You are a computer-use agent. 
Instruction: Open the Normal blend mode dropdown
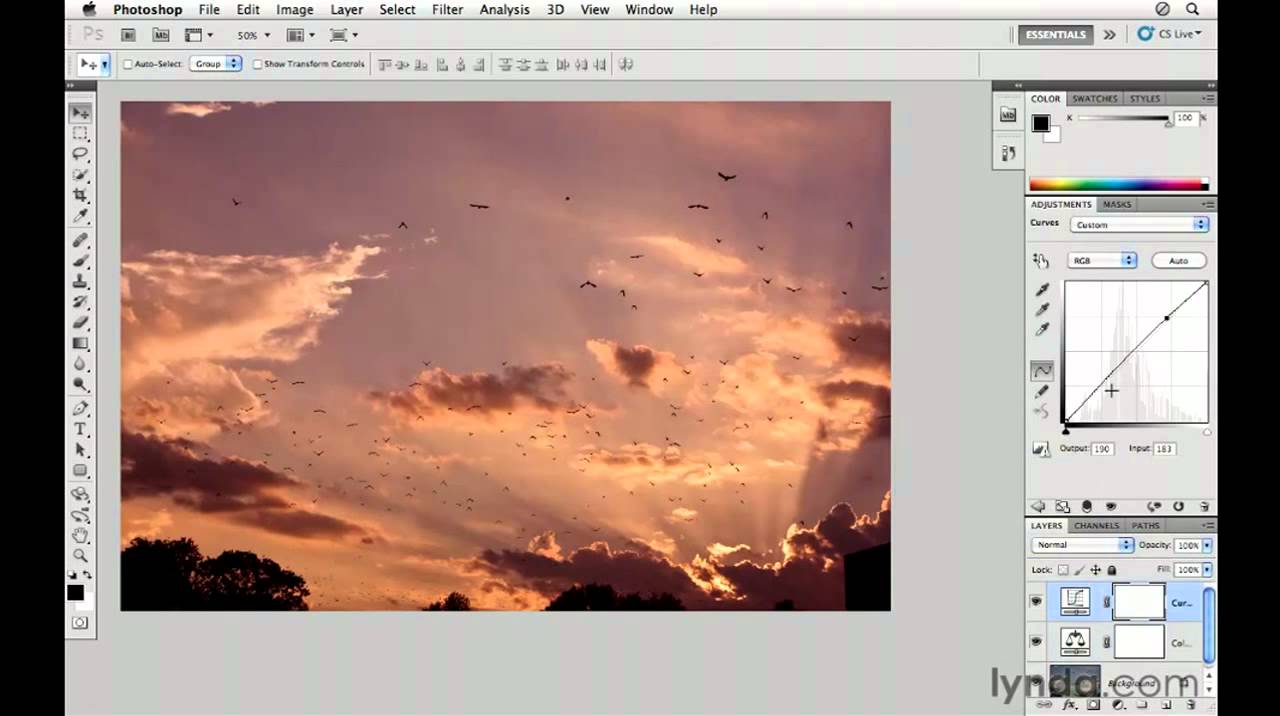click(x=1082, y=545)
